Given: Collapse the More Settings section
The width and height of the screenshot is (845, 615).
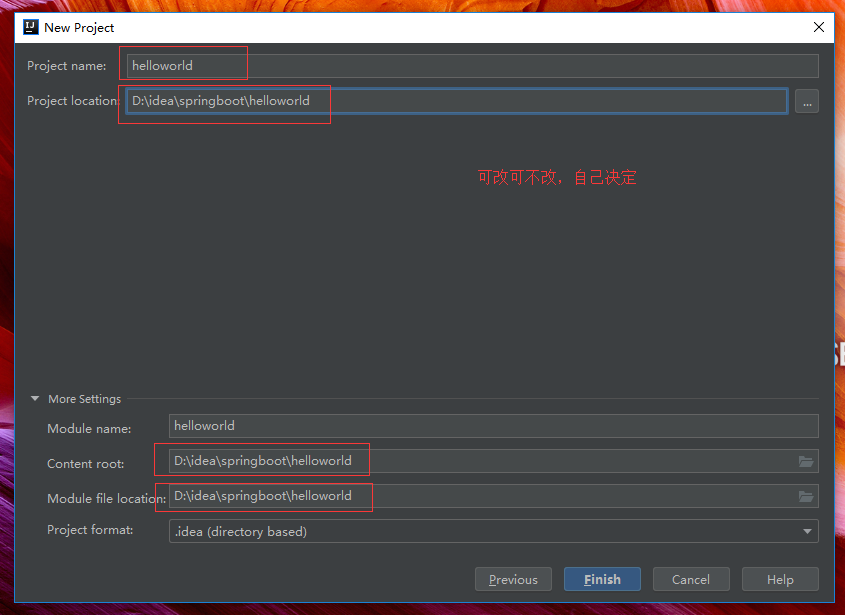Looking at the screenshot, I should 35,399.
